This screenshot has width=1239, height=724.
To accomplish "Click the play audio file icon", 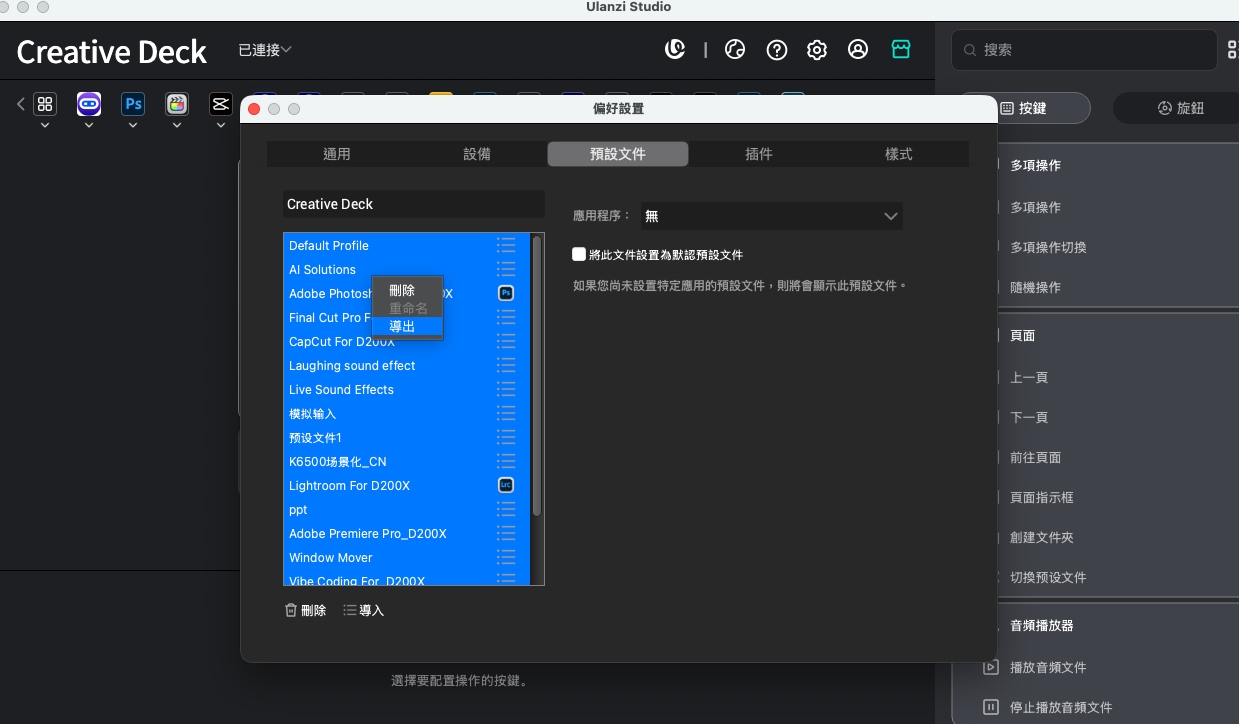I will 991,667.
